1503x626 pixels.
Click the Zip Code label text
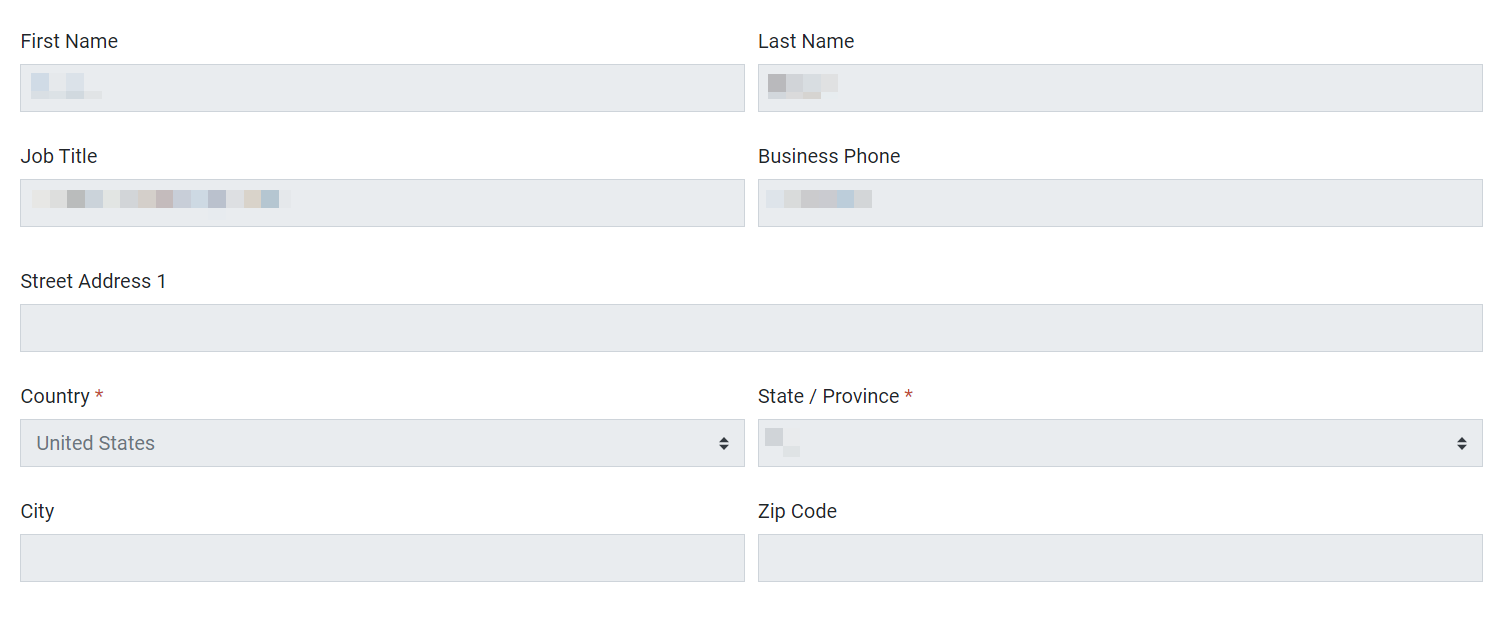click(x=797, y=511)
